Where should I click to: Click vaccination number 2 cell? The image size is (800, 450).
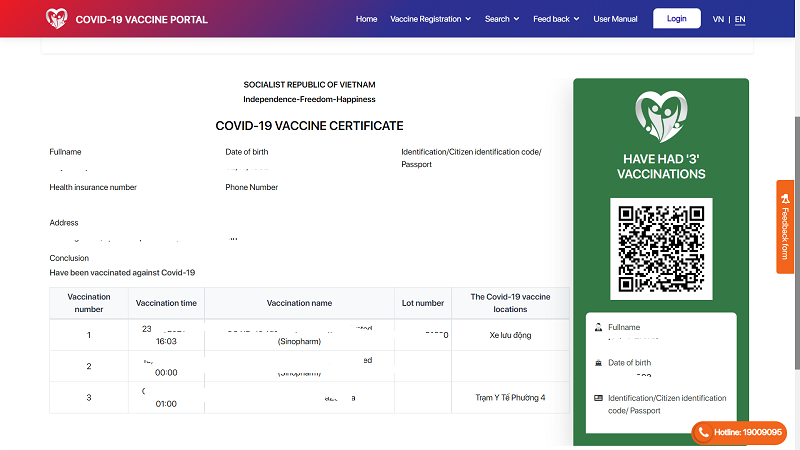point(89,366)
